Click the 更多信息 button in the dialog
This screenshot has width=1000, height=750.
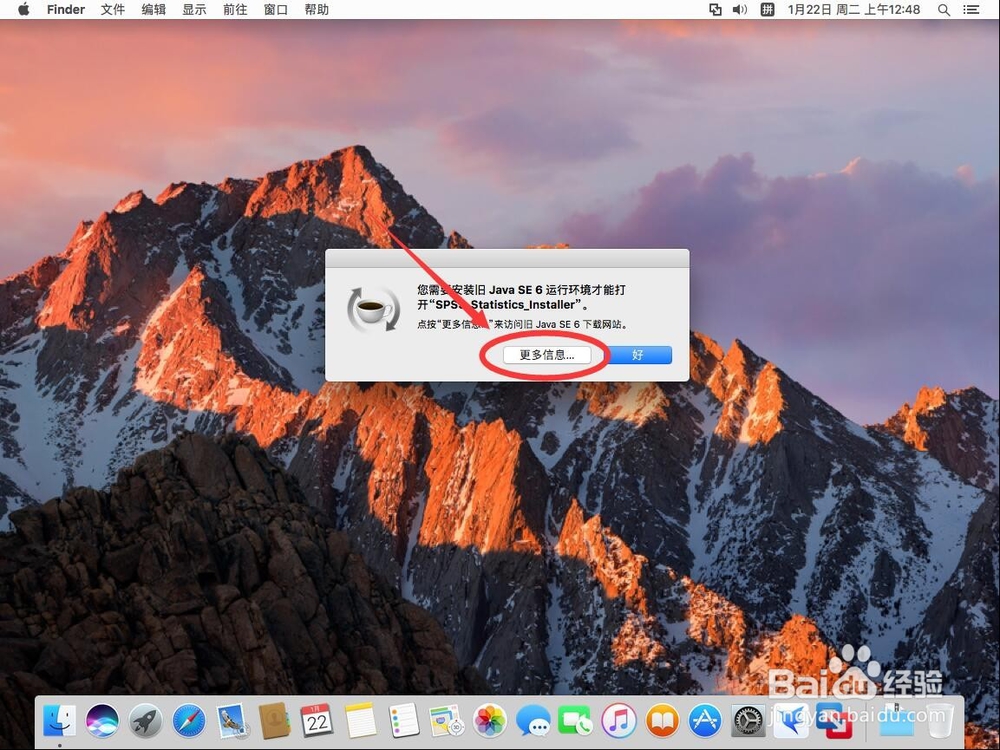pos(546,355)
